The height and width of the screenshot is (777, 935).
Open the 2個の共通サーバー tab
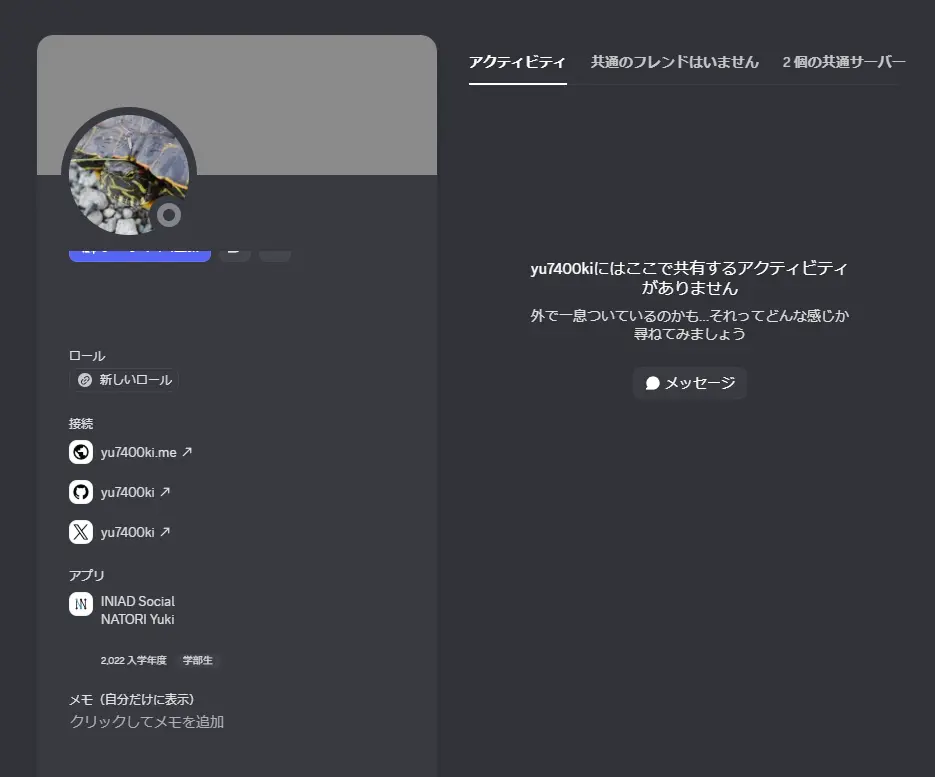tap(841, 62)
